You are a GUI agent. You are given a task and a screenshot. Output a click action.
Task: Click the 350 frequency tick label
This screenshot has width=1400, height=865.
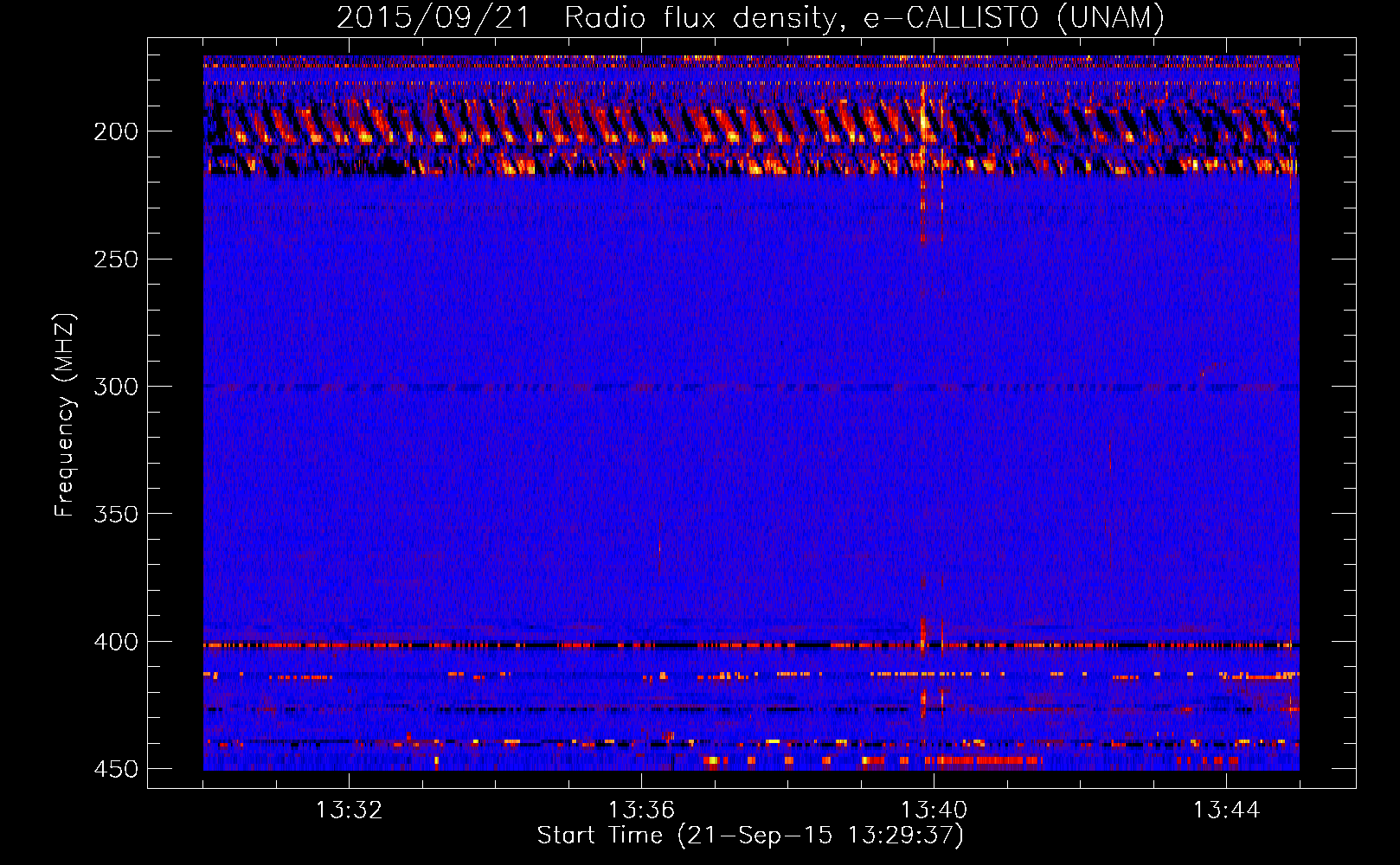(x=116, y=514)
